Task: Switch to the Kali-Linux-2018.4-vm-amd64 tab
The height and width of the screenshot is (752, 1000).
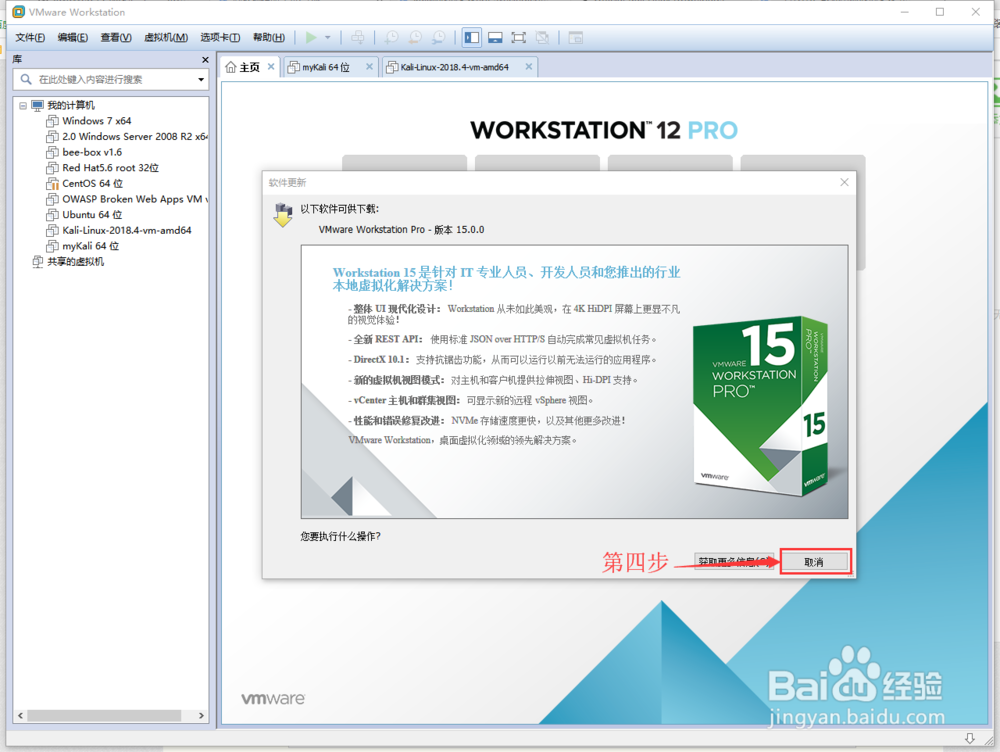Action: [x=455, y=67]
